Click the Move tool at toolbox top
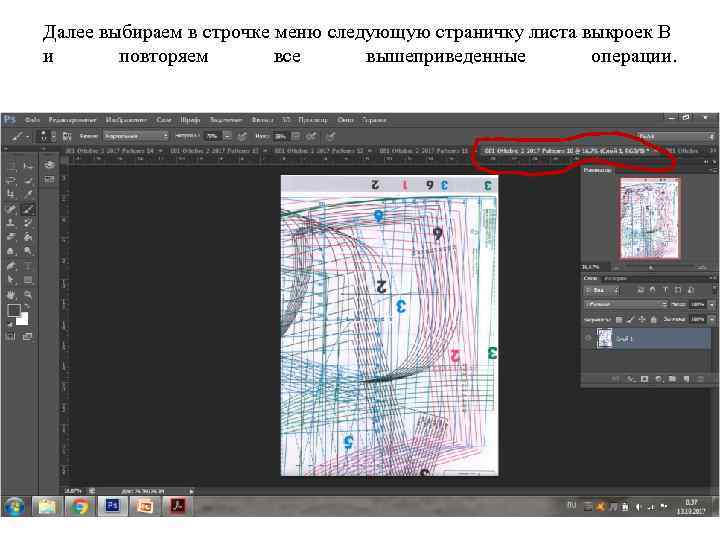720x540 pixels. 11,166
